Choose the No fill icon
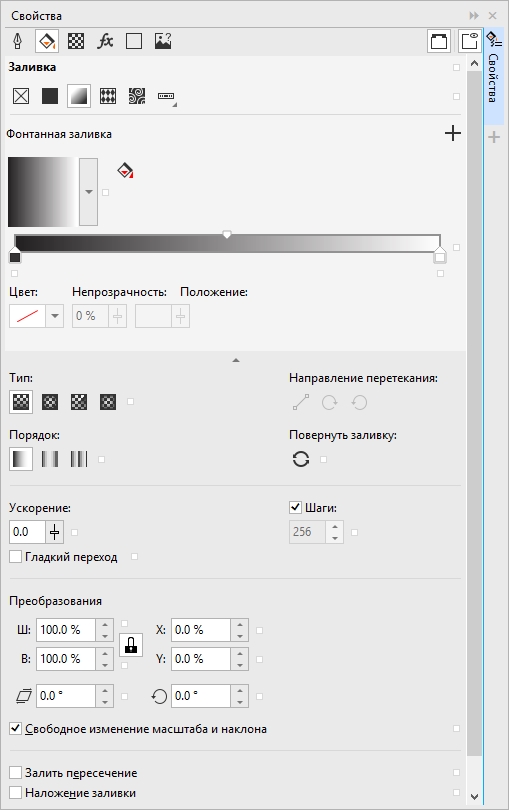Screen dimensions: 509x810 [21, 96]
